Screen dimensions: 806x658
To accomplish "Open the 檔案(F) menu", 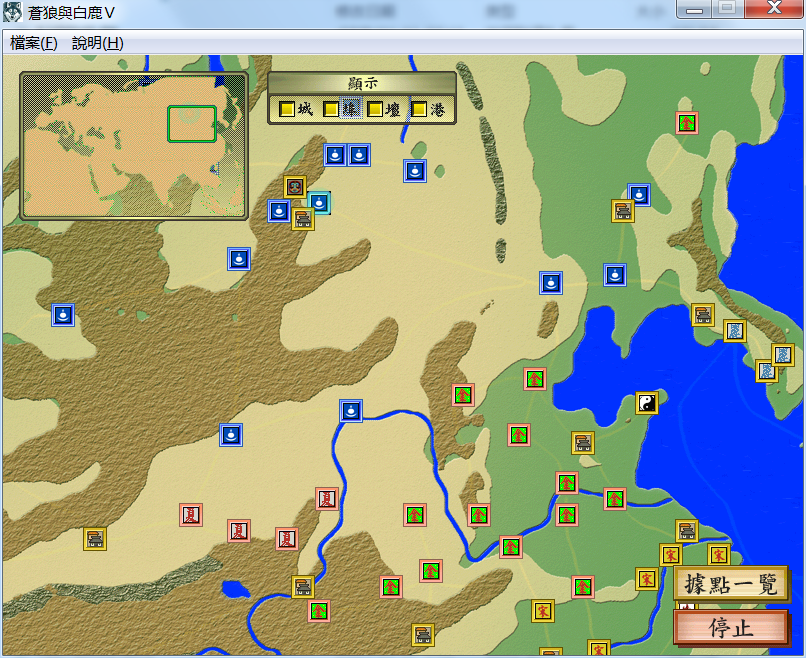I will point(34,43).
